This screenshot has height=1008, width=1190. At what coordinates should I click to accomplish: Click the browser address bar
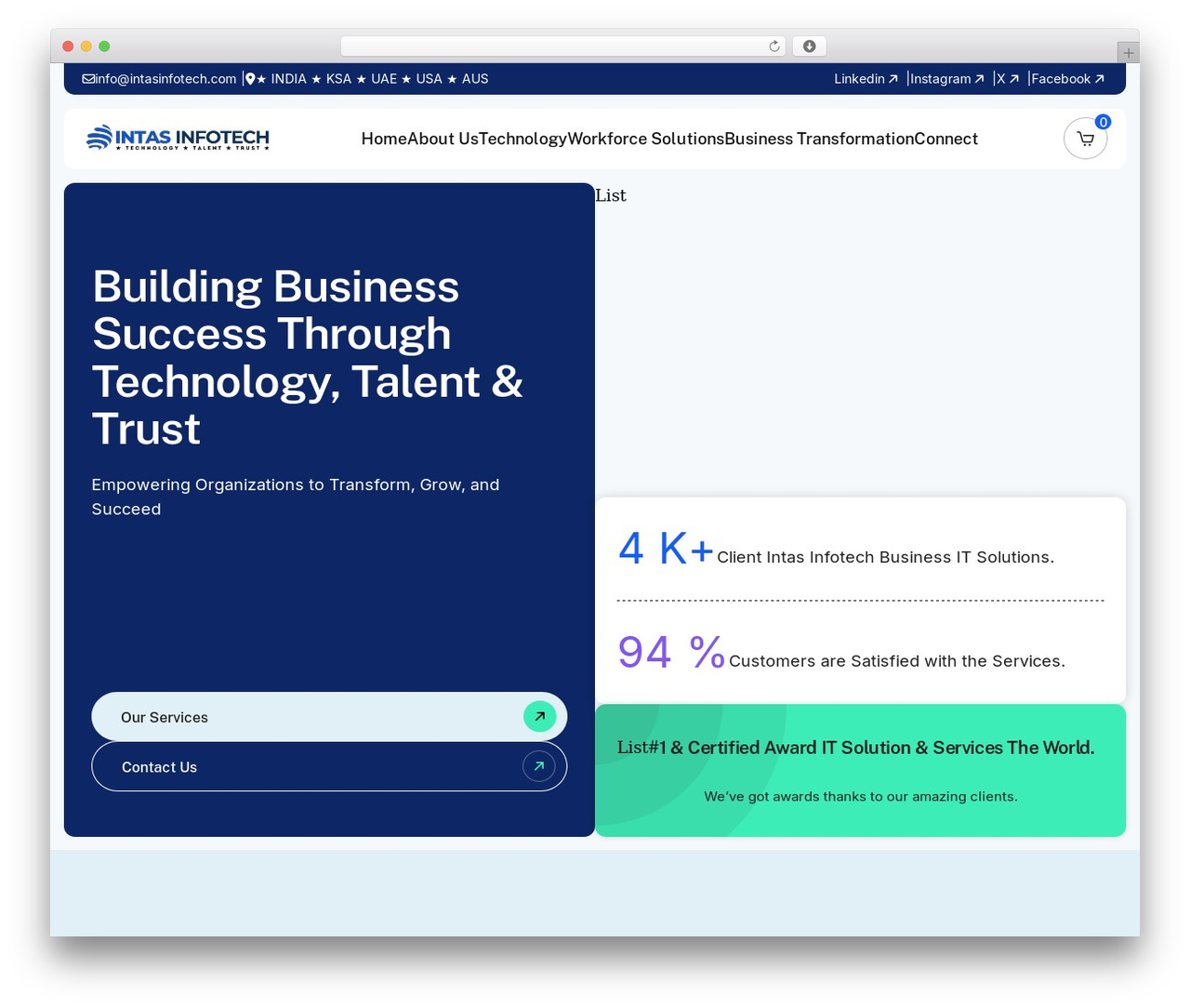pyautogui.click(x=563, y=46)
